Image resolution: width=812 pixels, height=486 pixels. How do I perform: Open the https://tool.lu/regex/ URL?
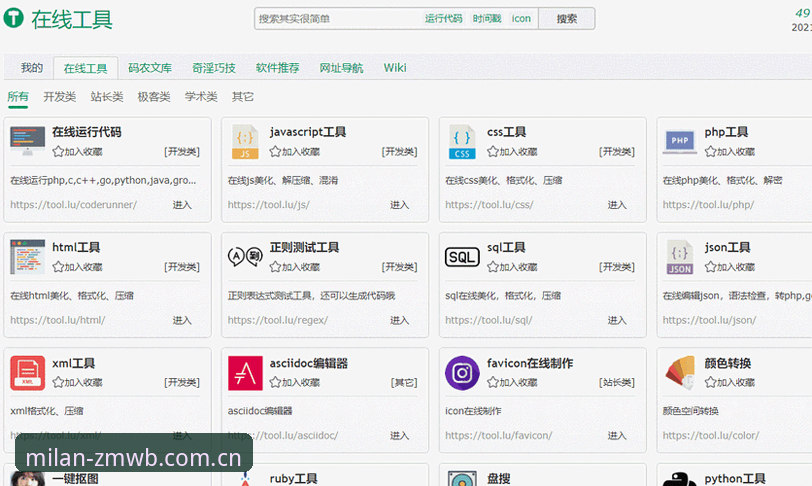pyautogui.click(x=278, y=320)
